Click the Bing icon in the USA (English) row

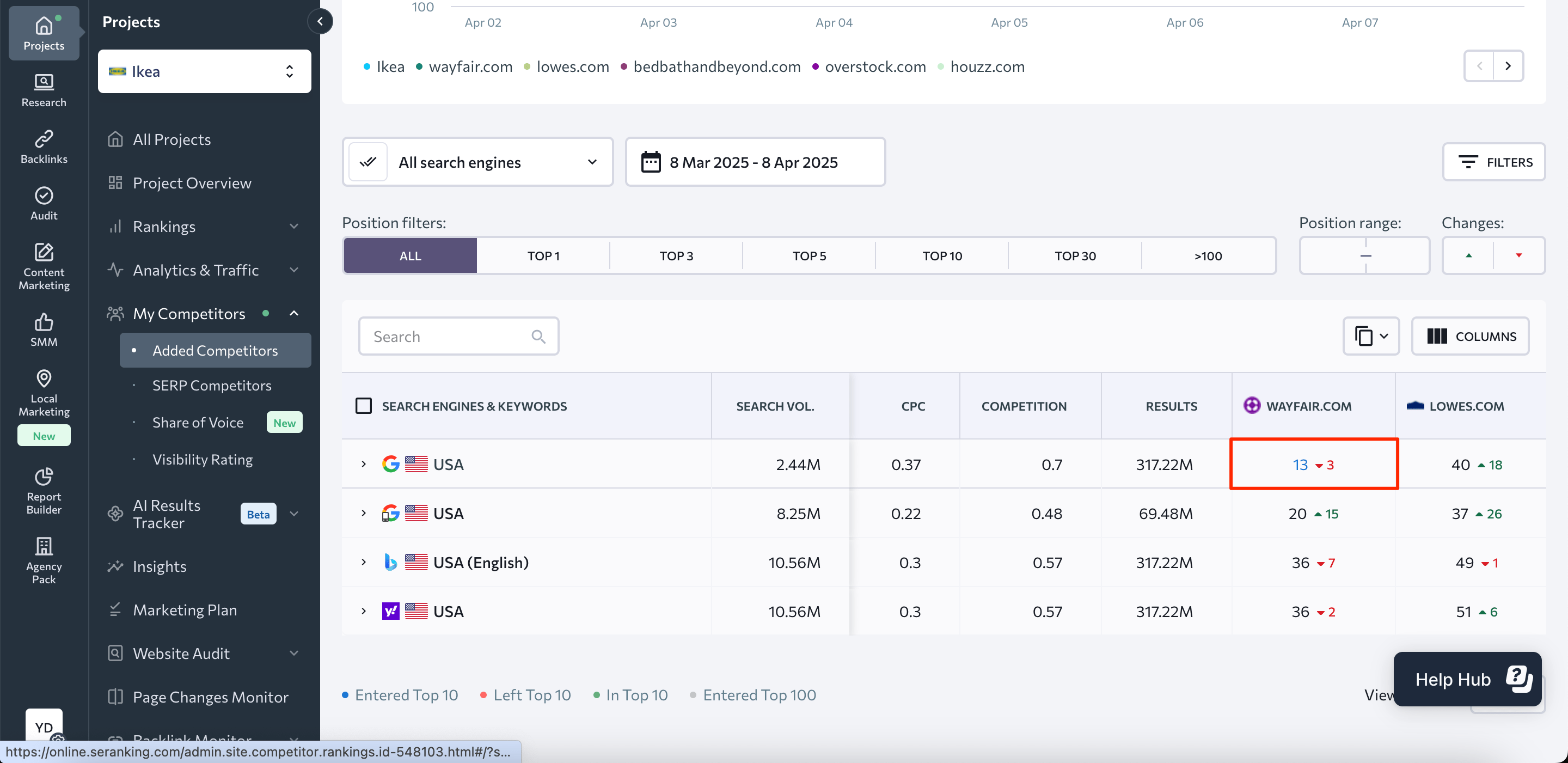point(390,562)
